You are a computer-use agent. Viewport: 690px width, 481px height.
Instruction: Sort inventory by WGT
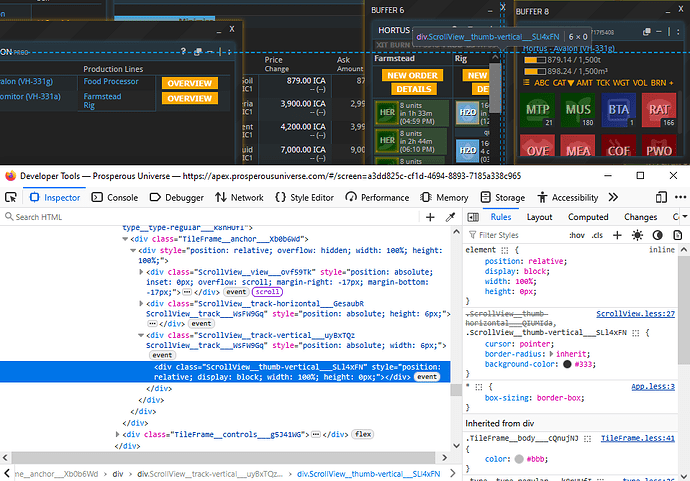[x=621, y=83]
